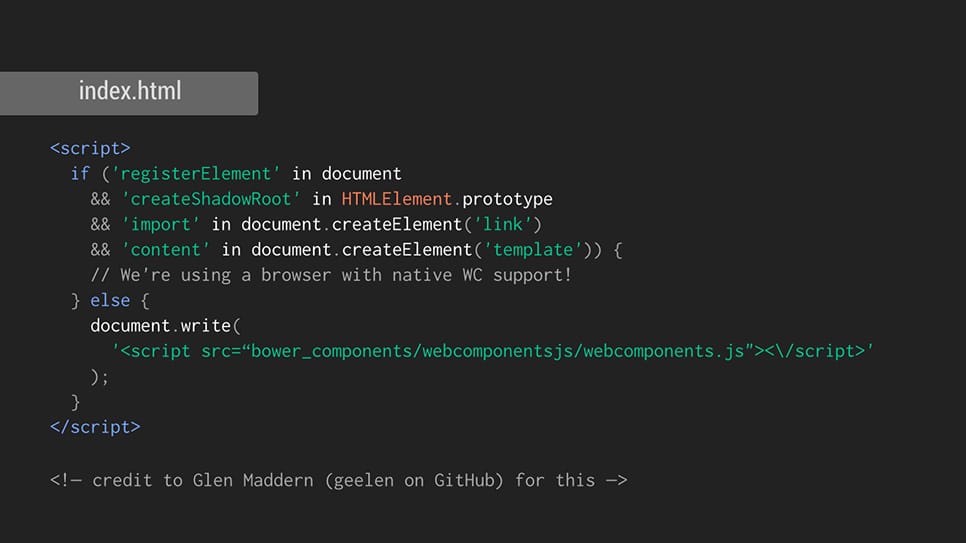The image size is (966, 543).
Task: Click the ); line closing document.write
Action: tap(100, 376)
